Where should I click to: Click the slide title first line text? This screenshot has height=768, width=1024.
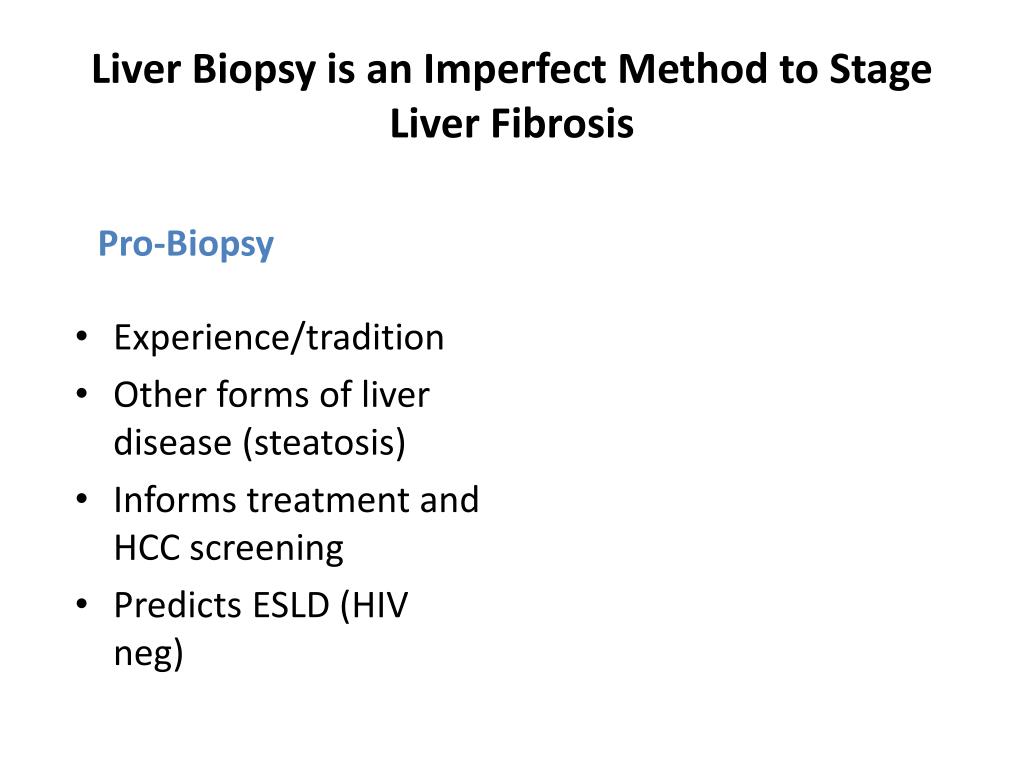(x=511, y=70)
